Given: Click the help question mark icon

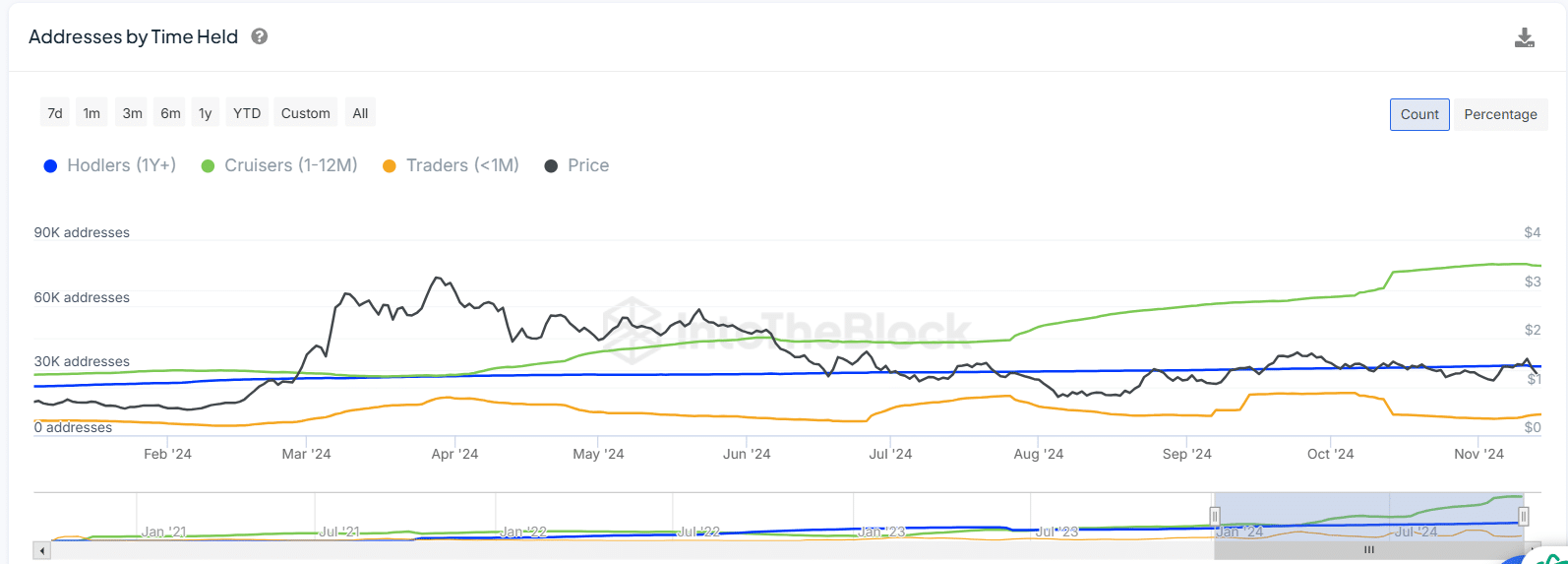Looking at the screenshot, I should [260, 36].
